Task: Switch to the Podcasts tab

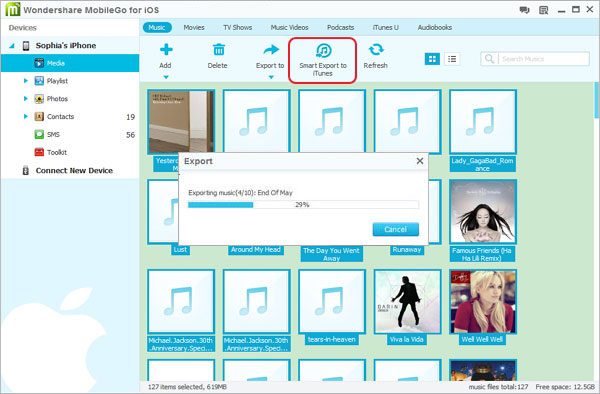Action: [340, 28]
